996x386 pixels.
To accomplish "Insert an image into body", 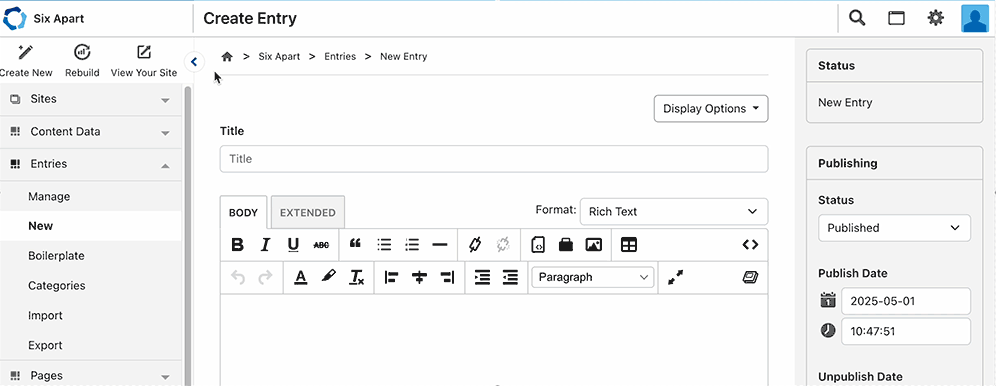I will point(593,244).
